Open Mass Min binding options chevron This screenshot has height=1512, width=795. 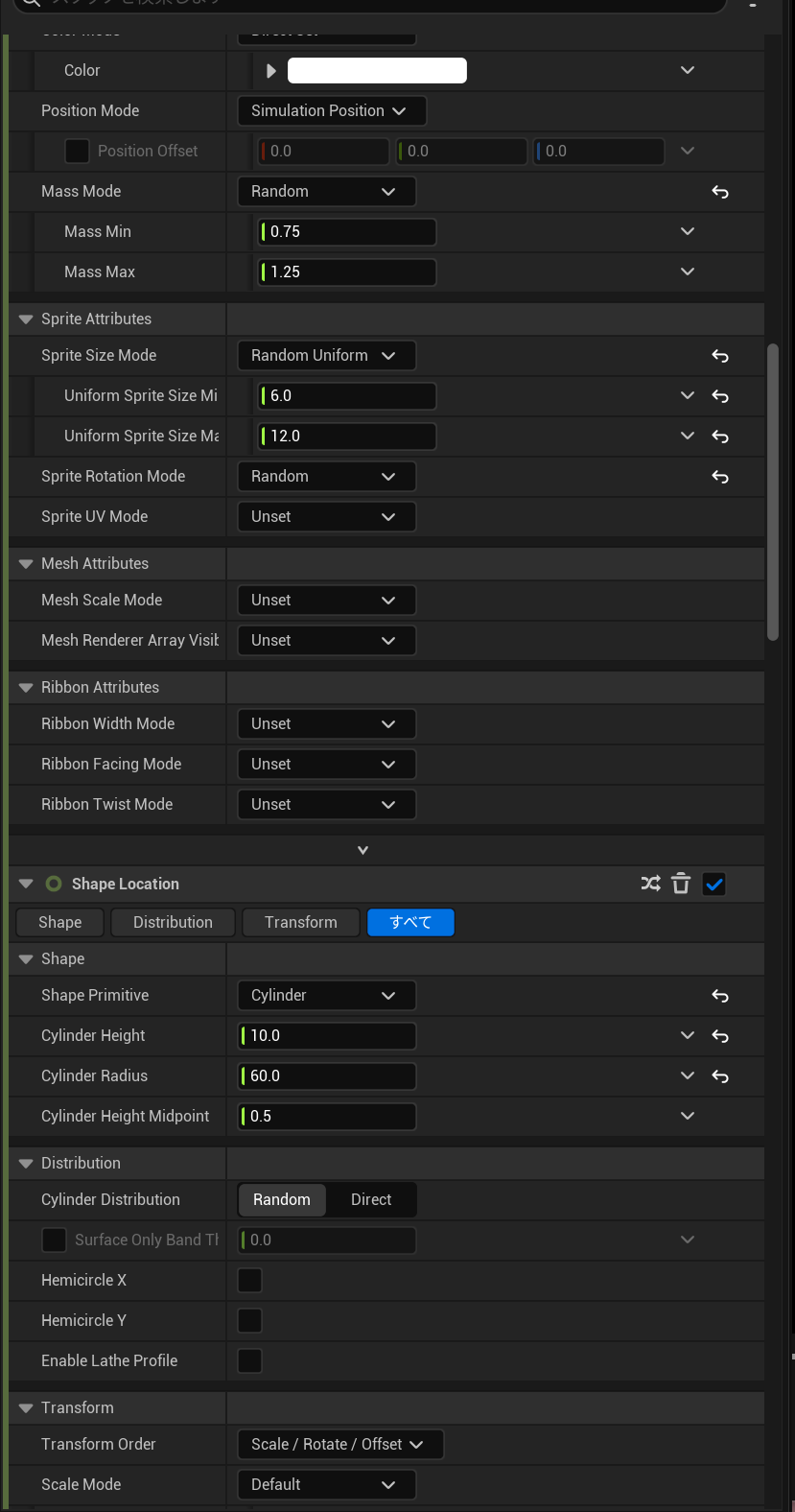pyautogui.click(x=688, y=231)
